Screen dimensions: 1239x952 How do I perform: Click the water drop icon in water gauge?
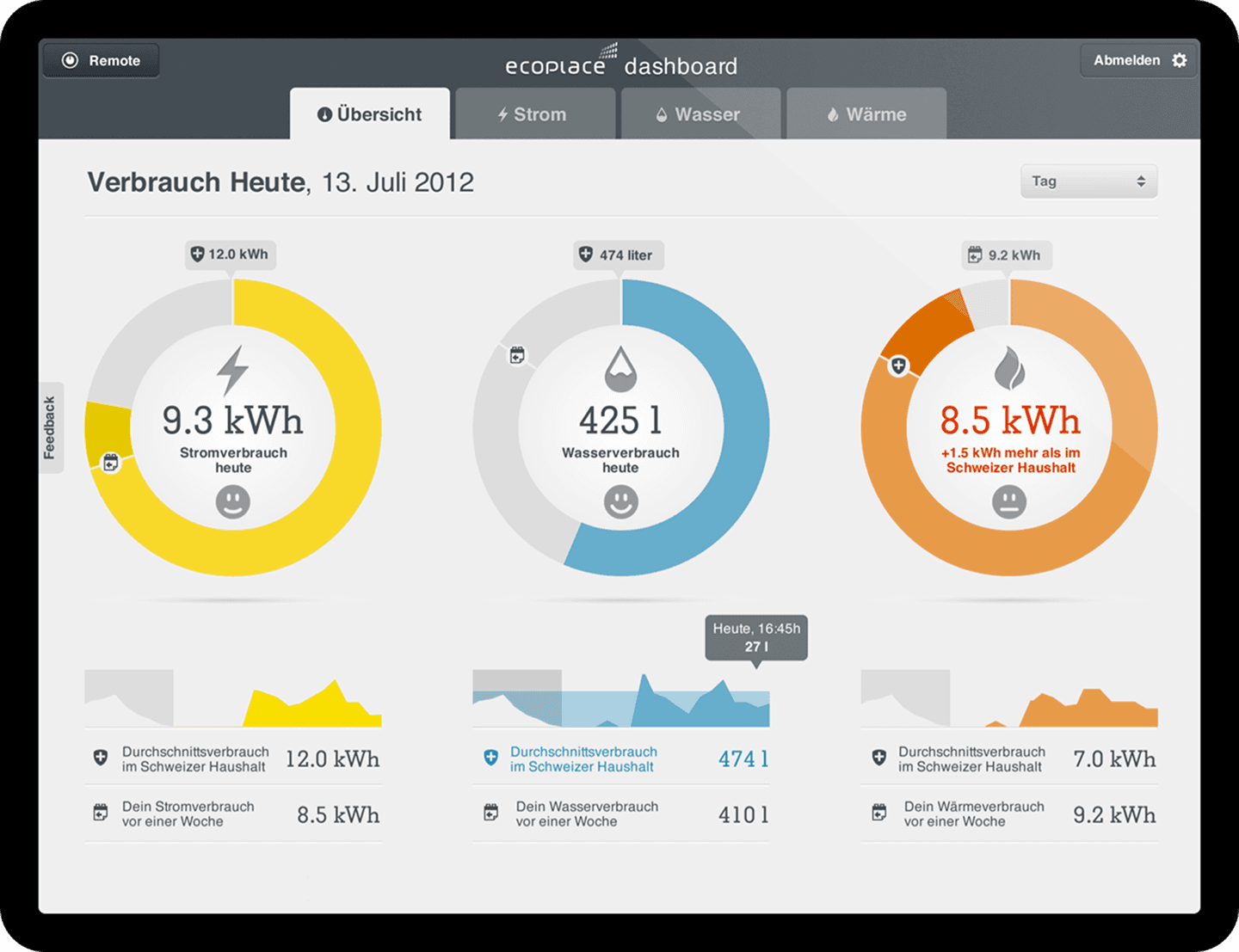620,369
